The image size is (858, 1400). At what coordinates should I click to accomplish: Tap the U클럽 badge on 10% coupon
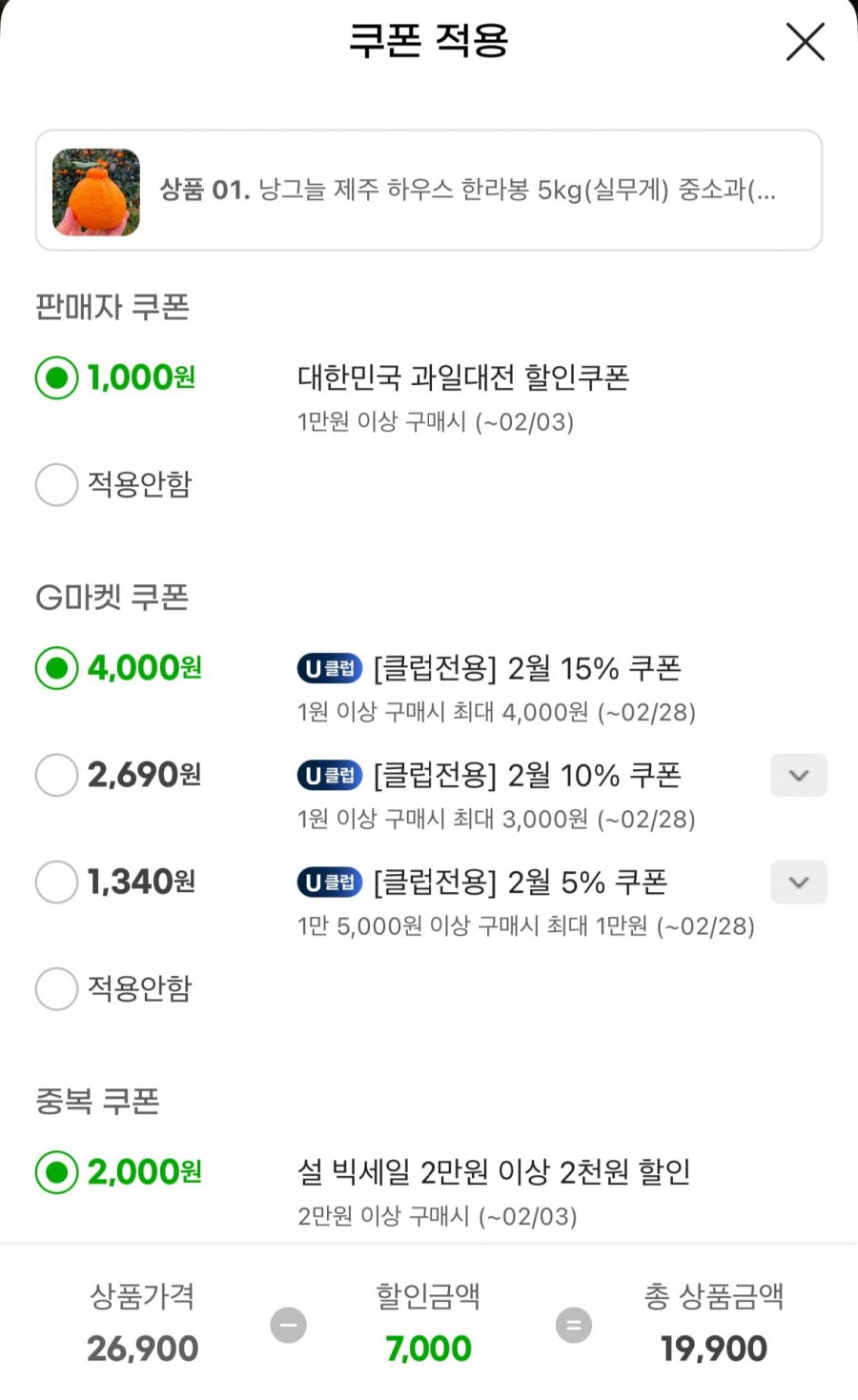tap(329, 776)
